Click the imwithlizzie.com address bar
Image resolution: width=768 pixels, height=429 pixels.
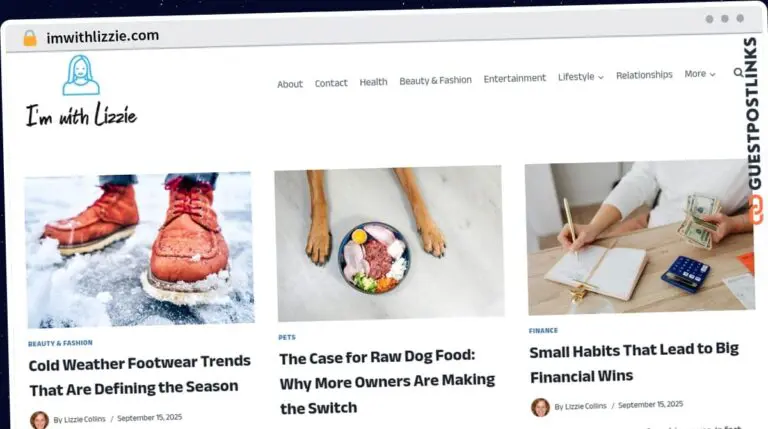pos(103,36)
